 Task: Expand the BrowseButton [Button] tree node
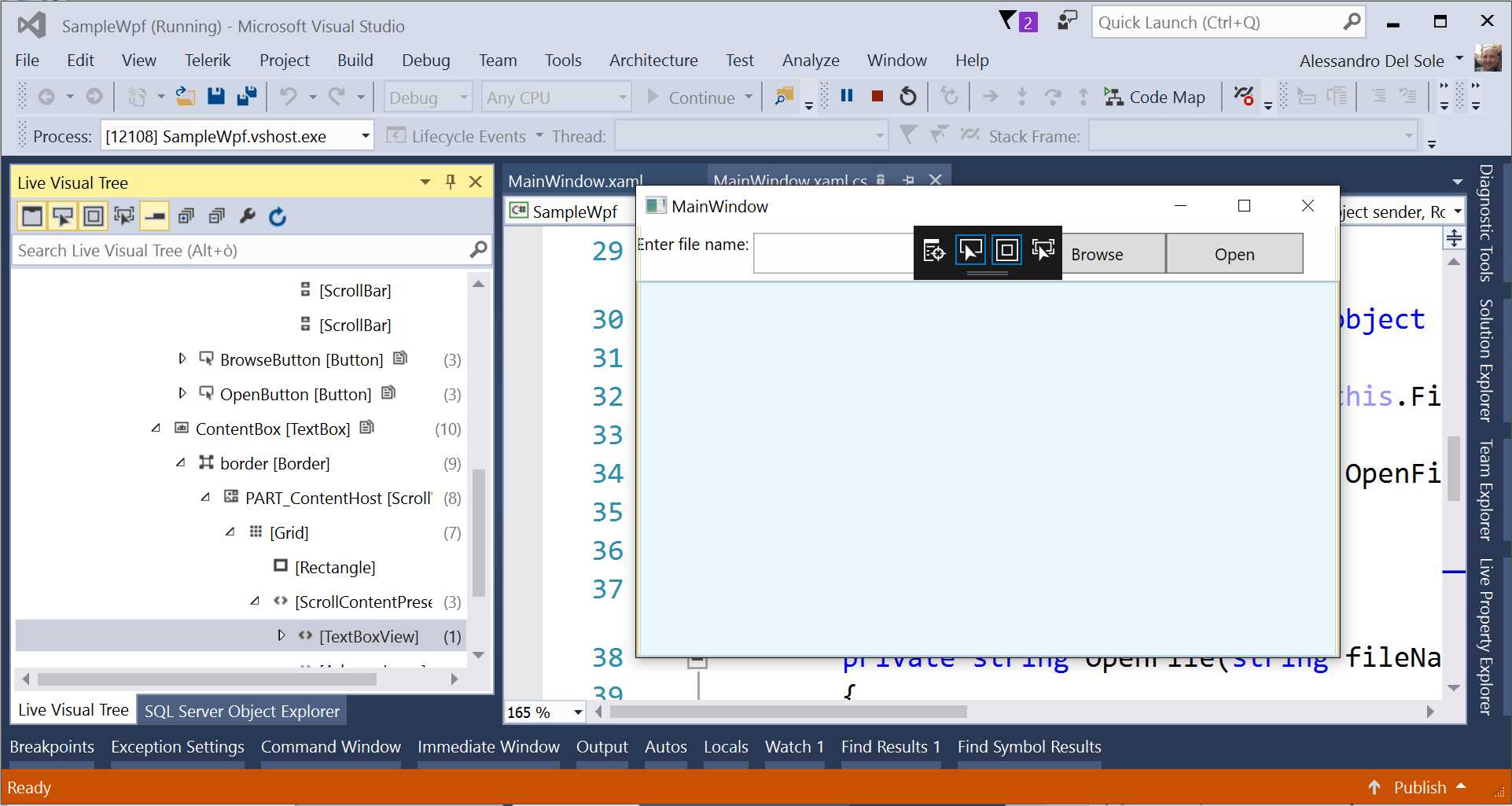point(182,359)
